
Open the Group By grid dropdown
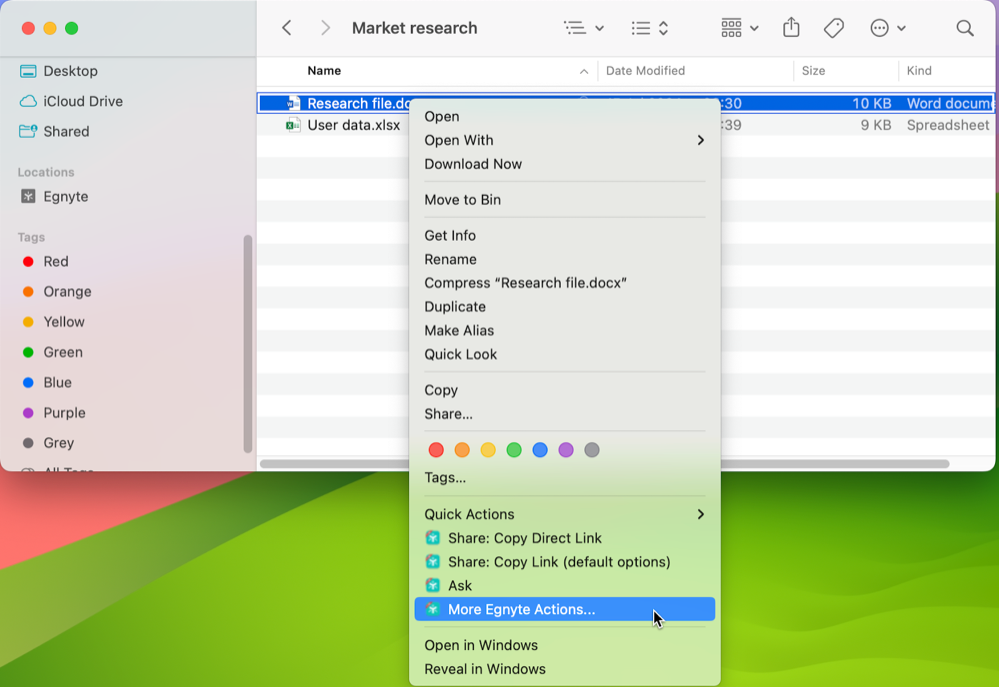coord(739,28)
